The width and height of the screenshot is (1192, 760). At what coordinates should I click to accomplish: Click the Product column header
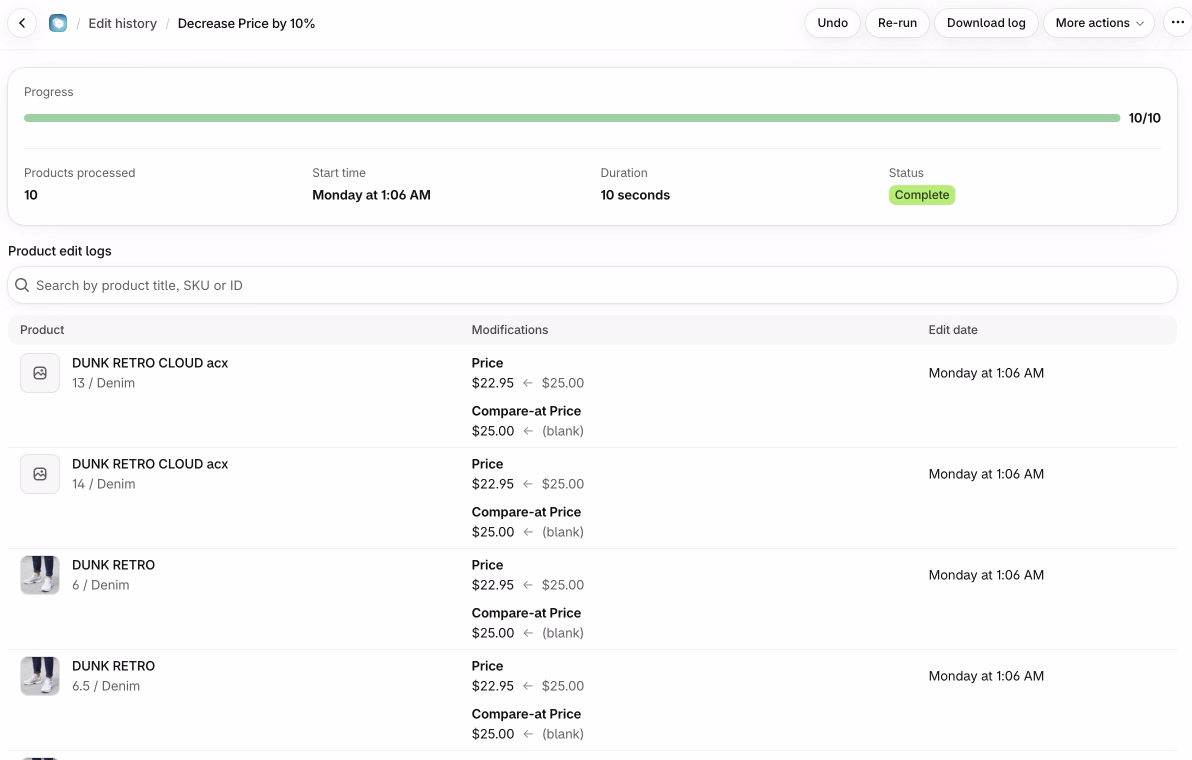pyautogui.click(x=42, y=330)
